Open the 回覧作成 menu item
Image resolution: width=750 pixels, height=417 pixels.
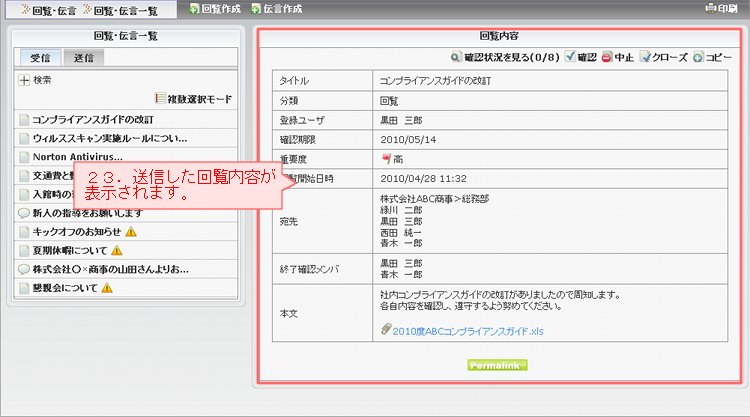(x=221, y=9)
